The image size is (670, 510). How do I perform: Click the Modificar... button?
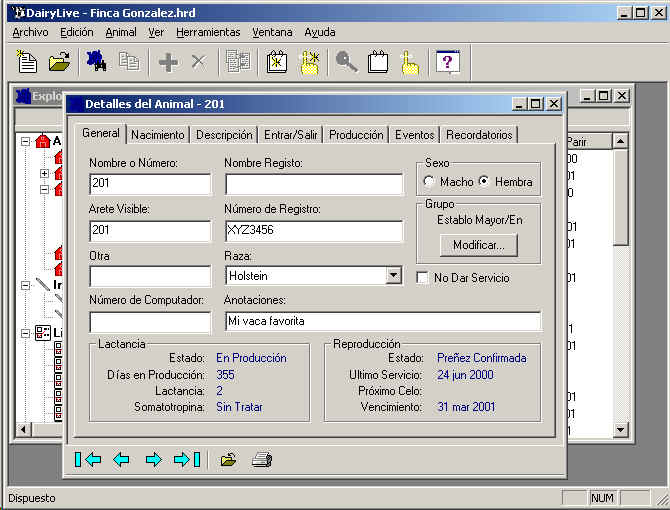(478, 245)
